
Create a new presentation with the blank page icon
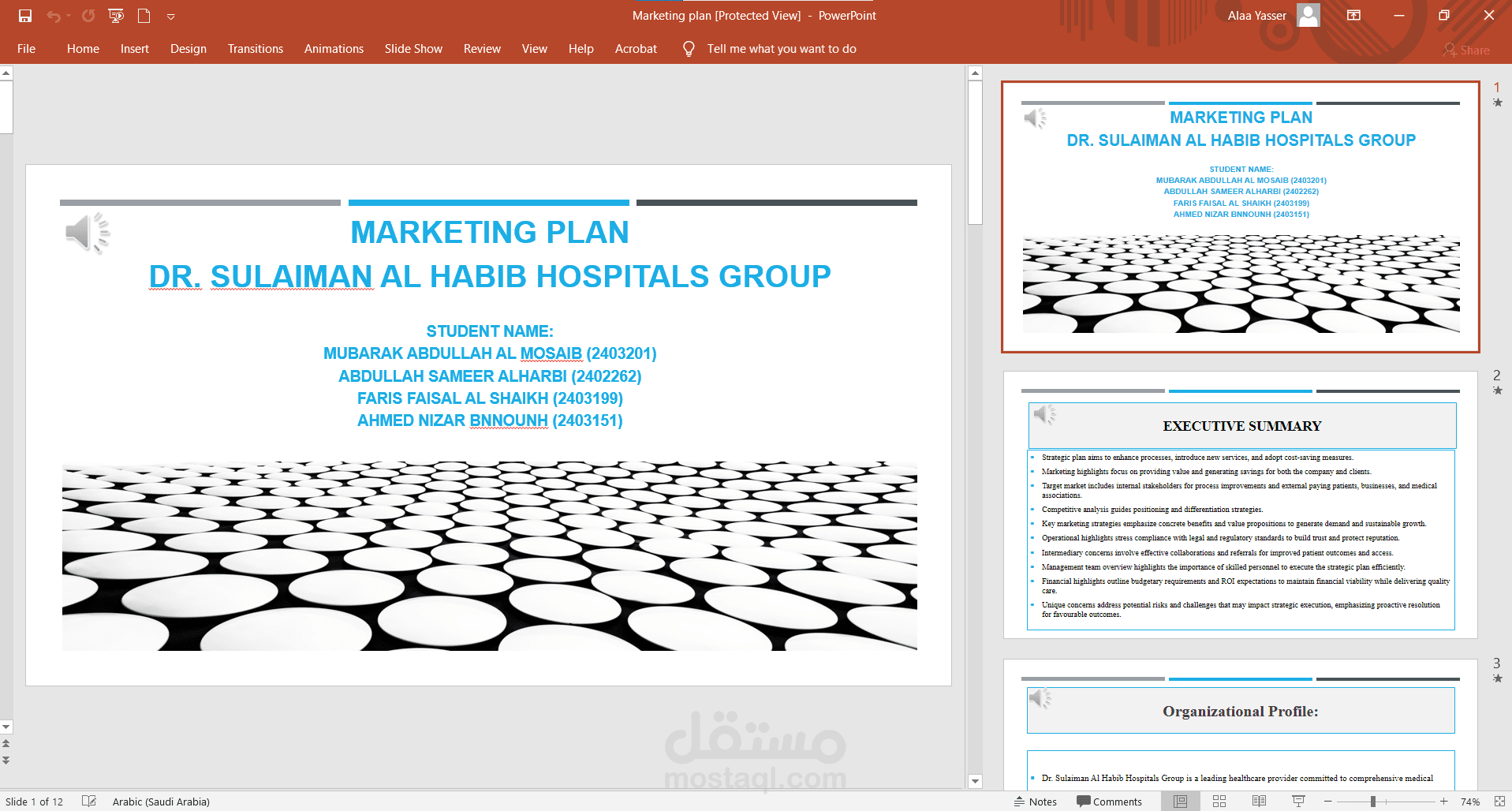pos(144,16)
